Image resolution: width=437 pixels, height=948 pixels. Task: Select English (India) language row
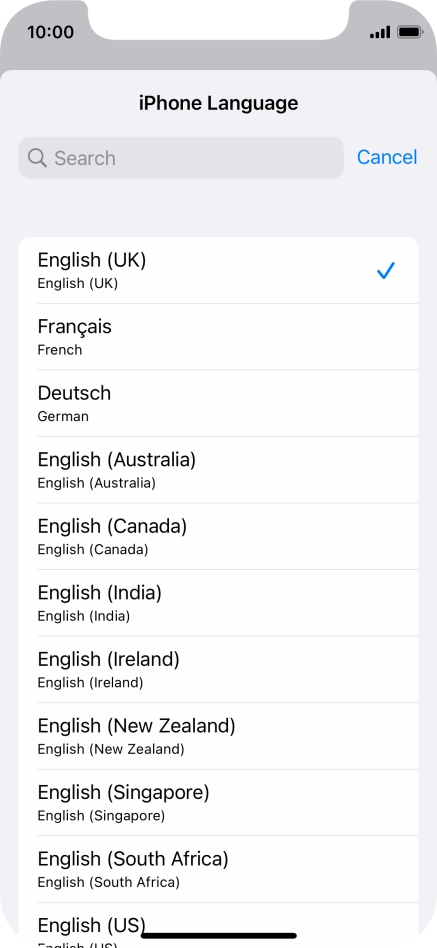coord(218,603)
